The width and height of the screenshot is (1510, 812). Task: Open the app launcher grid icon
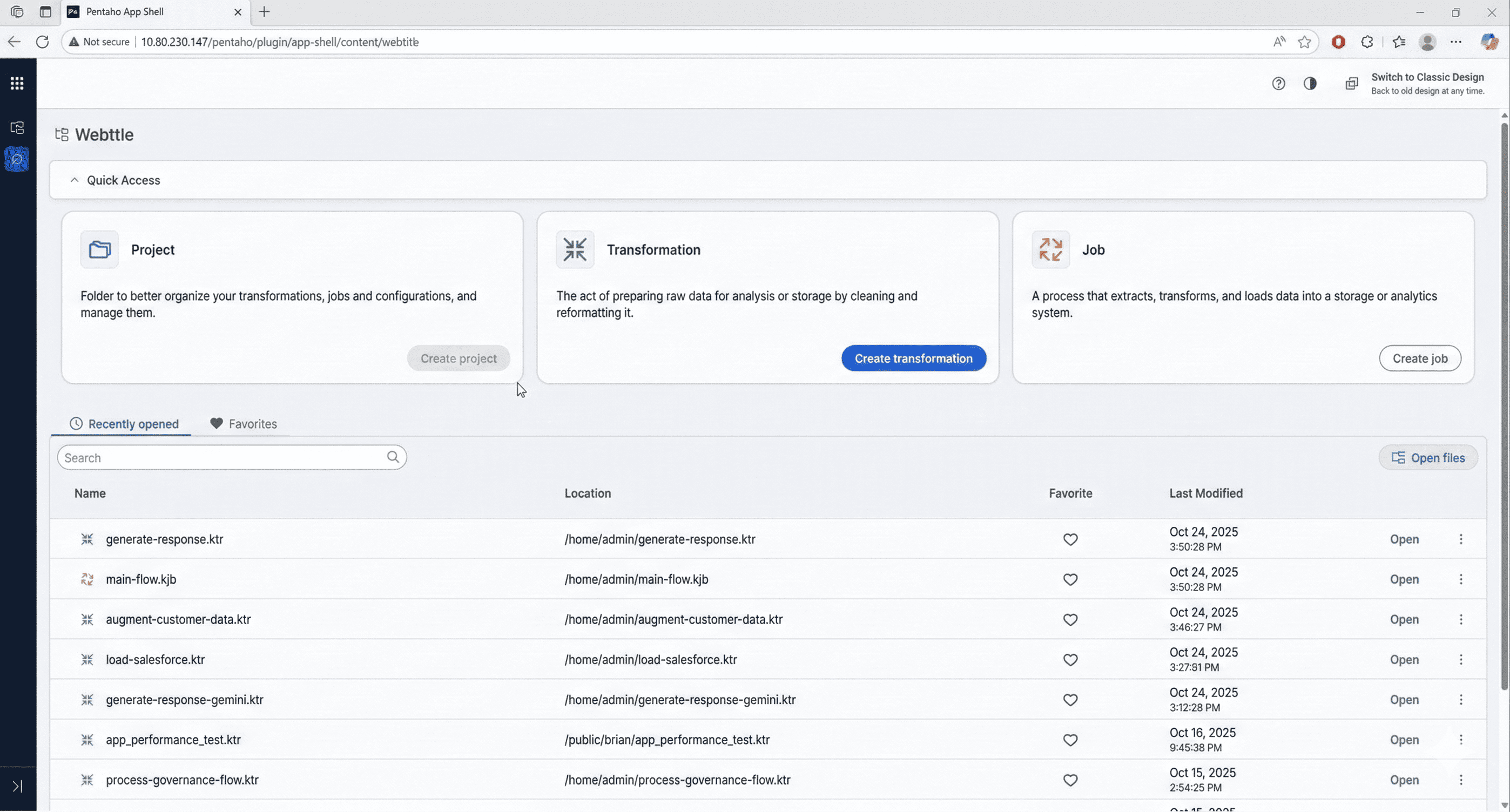point(16,83)
